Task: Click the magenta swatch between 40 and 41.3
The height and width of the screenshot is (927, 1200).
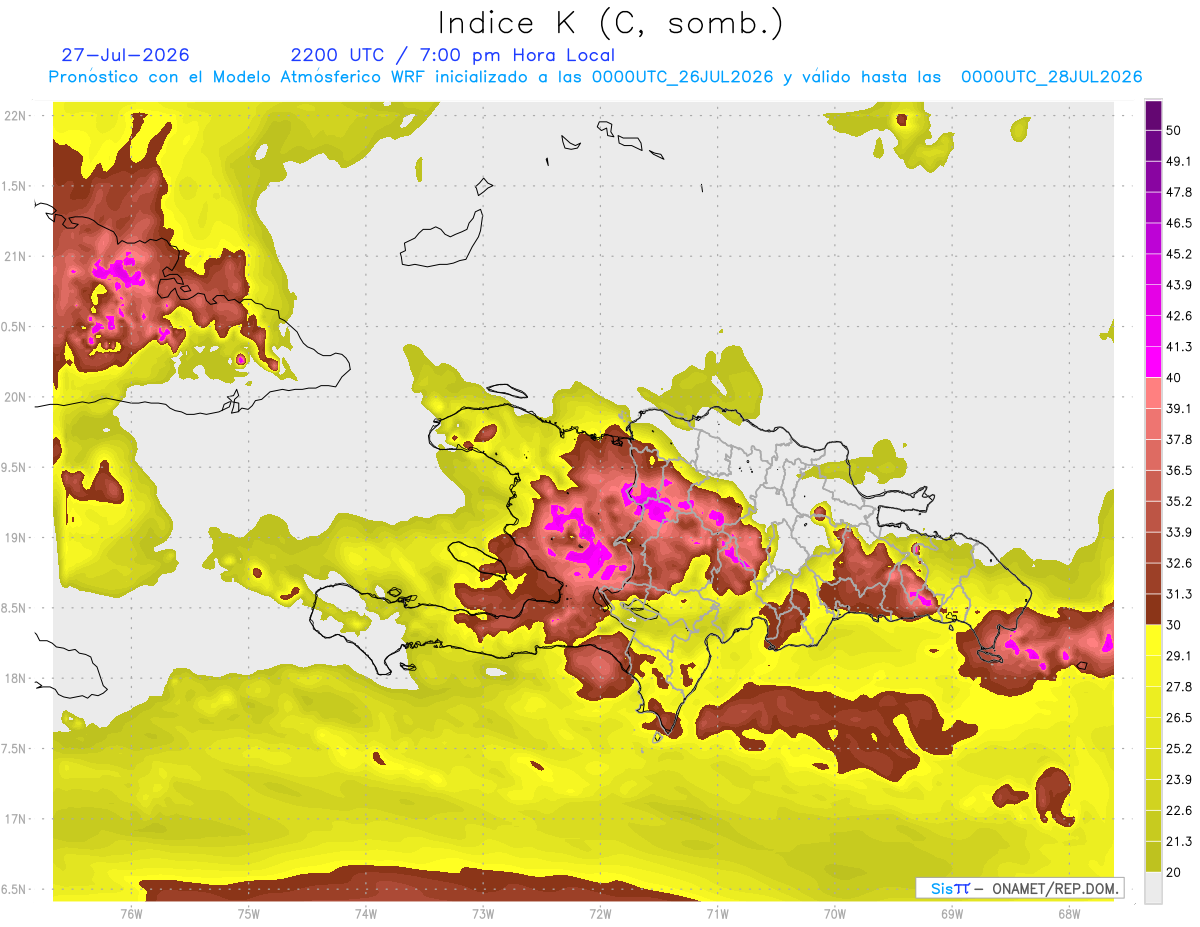Action: tap(1154, 362)
